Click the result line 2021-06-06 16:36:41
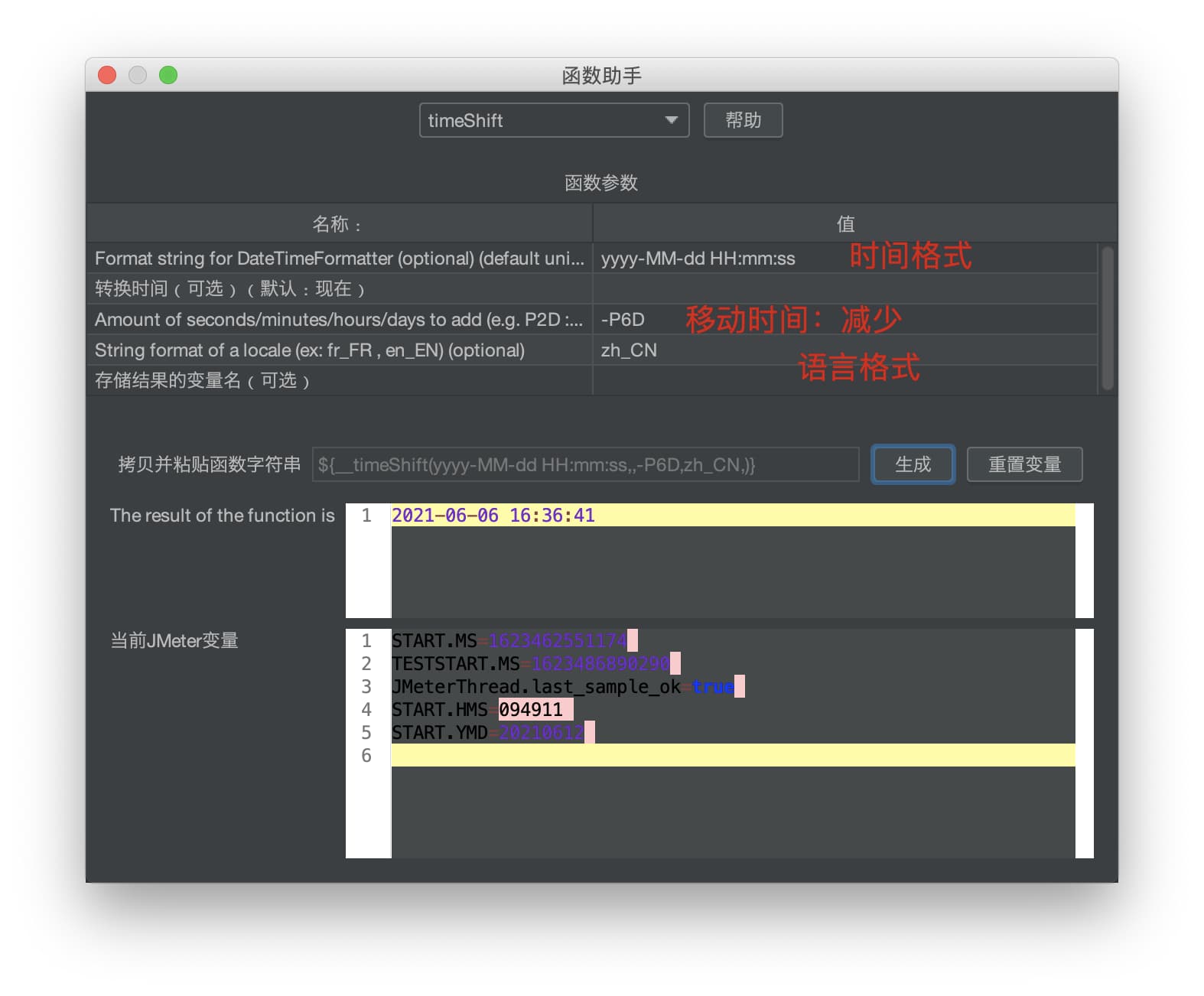Screen dimensions: 1204x996 [493, 516]
